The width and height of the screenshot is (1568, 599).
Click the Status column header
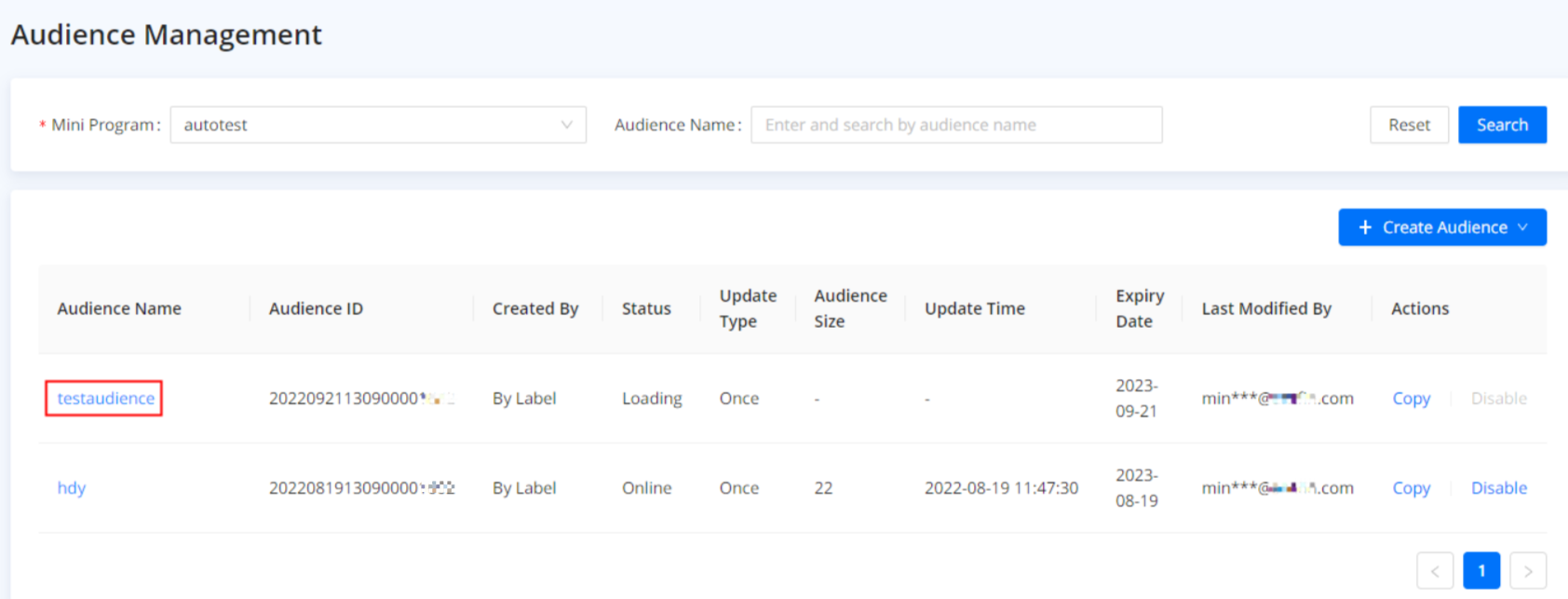[x=646, y=308]
